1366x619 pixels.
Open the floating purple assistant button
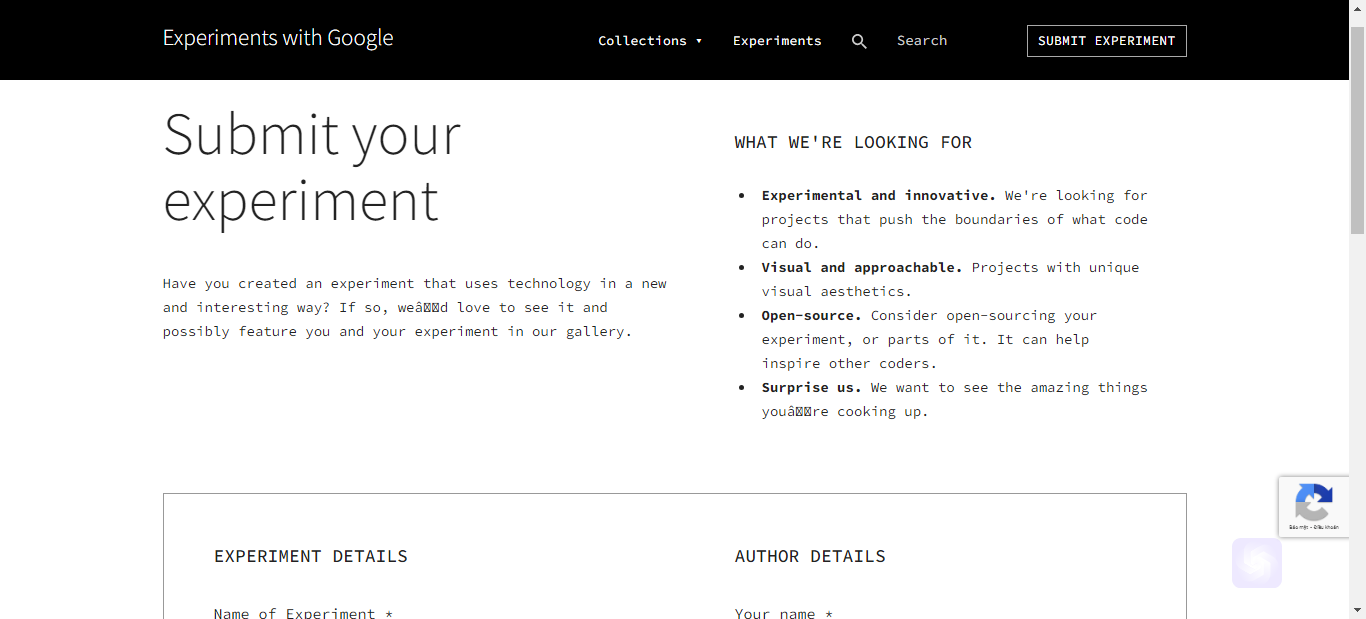[x=1257, y=563]
